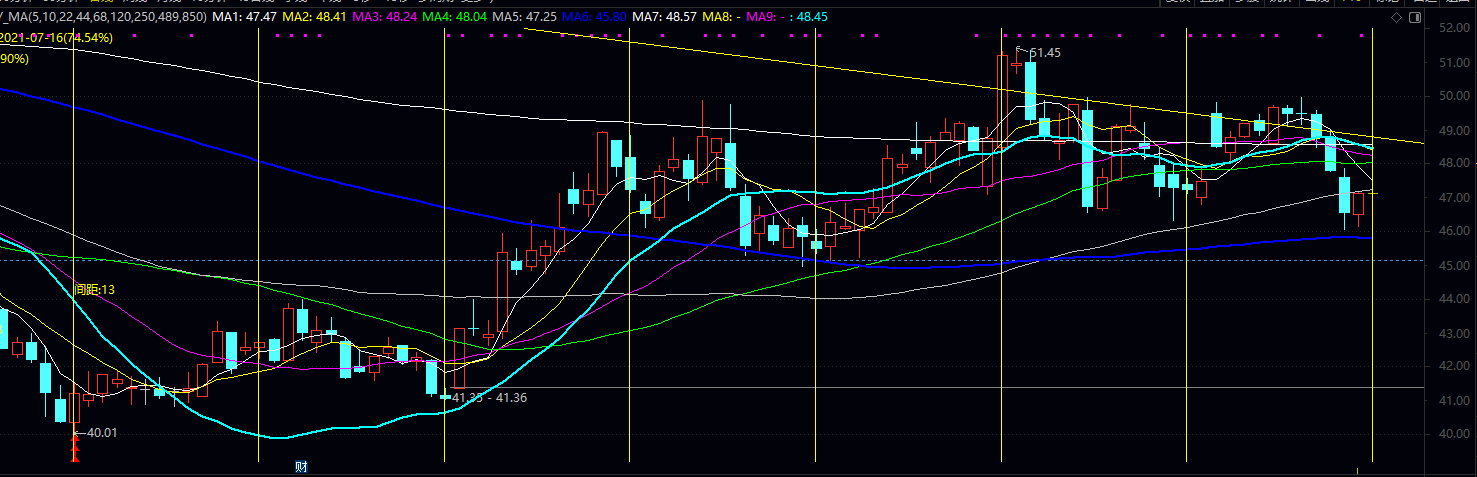Click the 财 financial marker icon
The image size is (1477, 477).
pyautogui.click(x=300, y=466)
